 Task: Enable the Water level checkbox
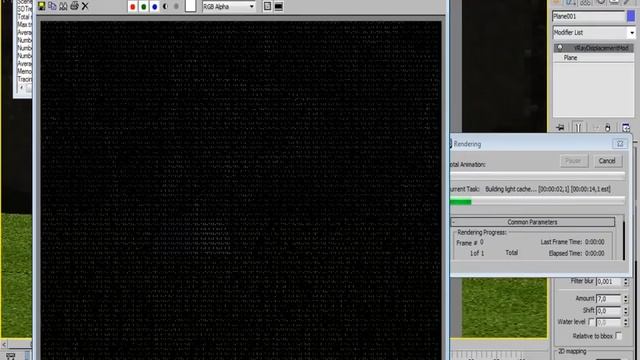coord(591,322)
